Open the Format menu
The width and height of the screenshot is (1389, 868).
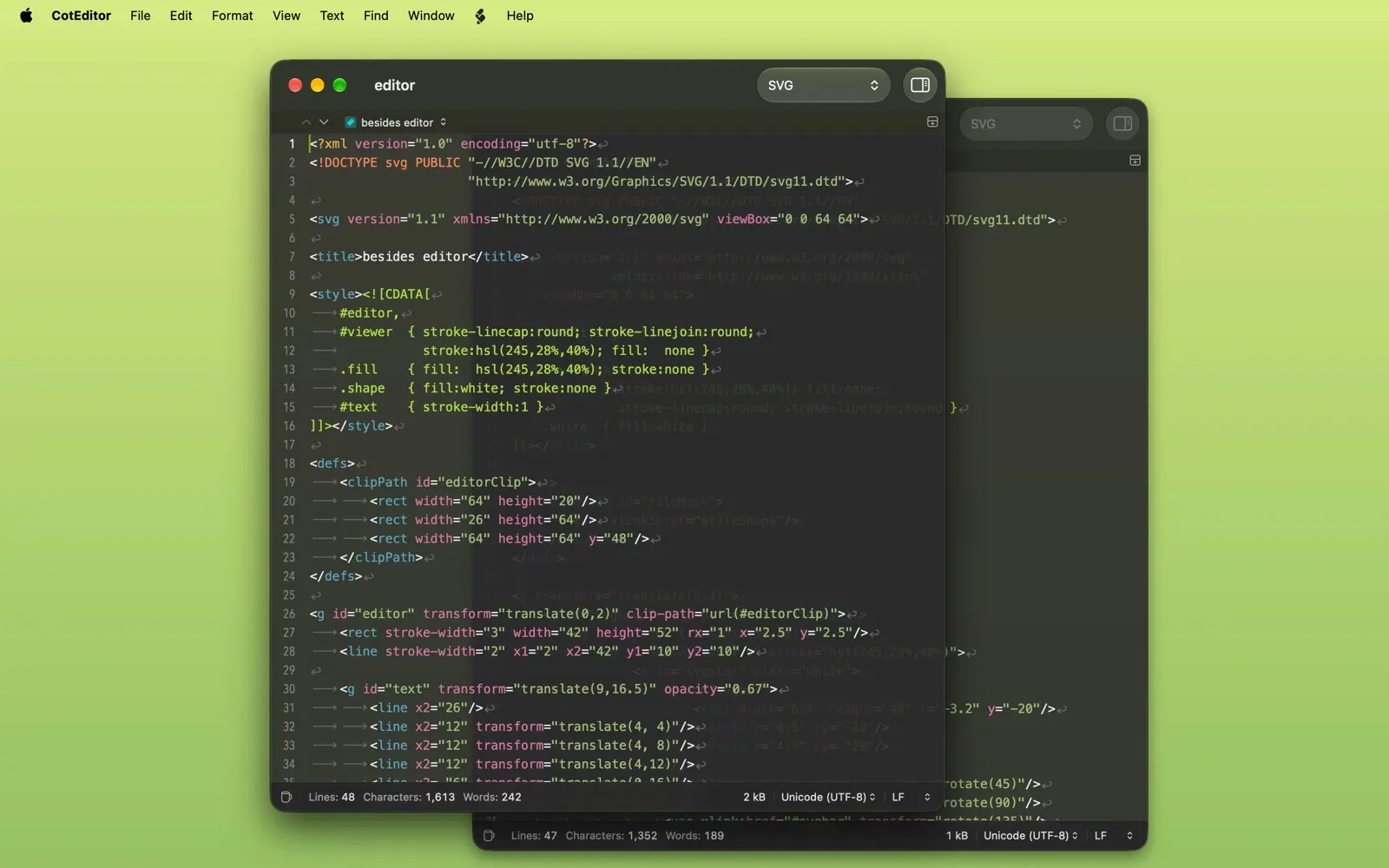pyautogui.click(x=233, y=16)
